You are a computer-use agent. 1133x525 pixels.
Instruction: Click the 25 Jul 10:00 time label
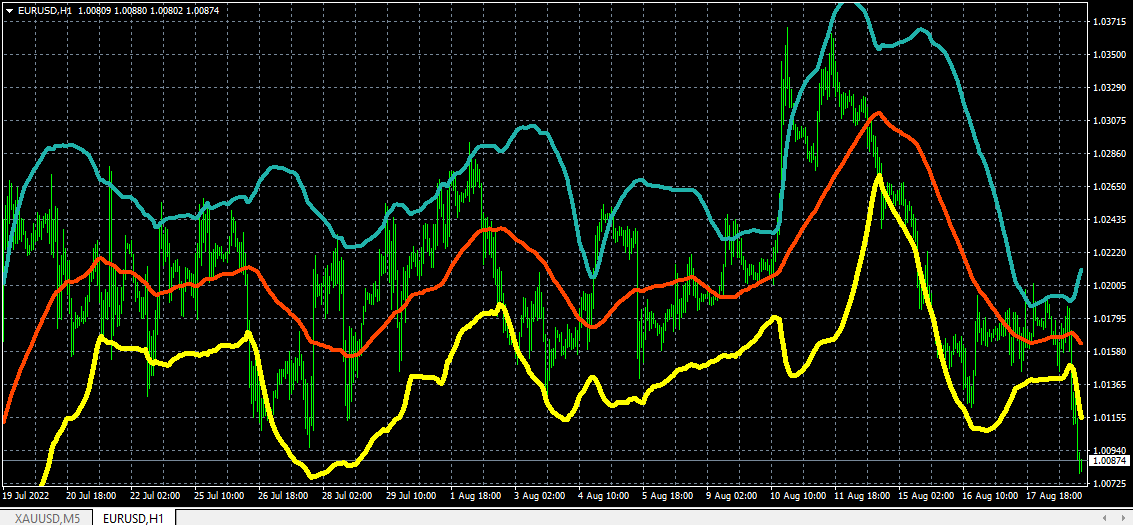pyautogui.click(x=220, y=496)
